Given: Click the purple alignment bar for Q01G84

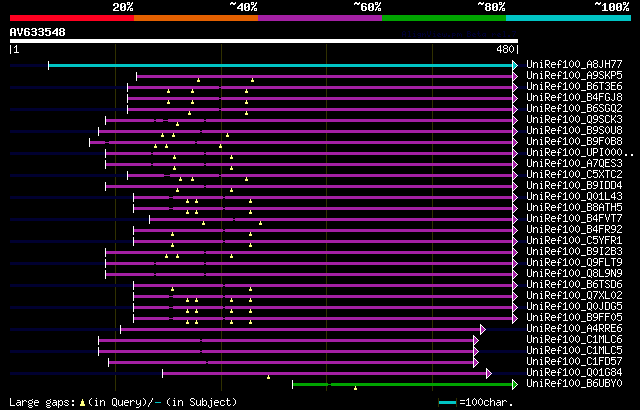Looking at the screenshot, I should pos(324,374).
